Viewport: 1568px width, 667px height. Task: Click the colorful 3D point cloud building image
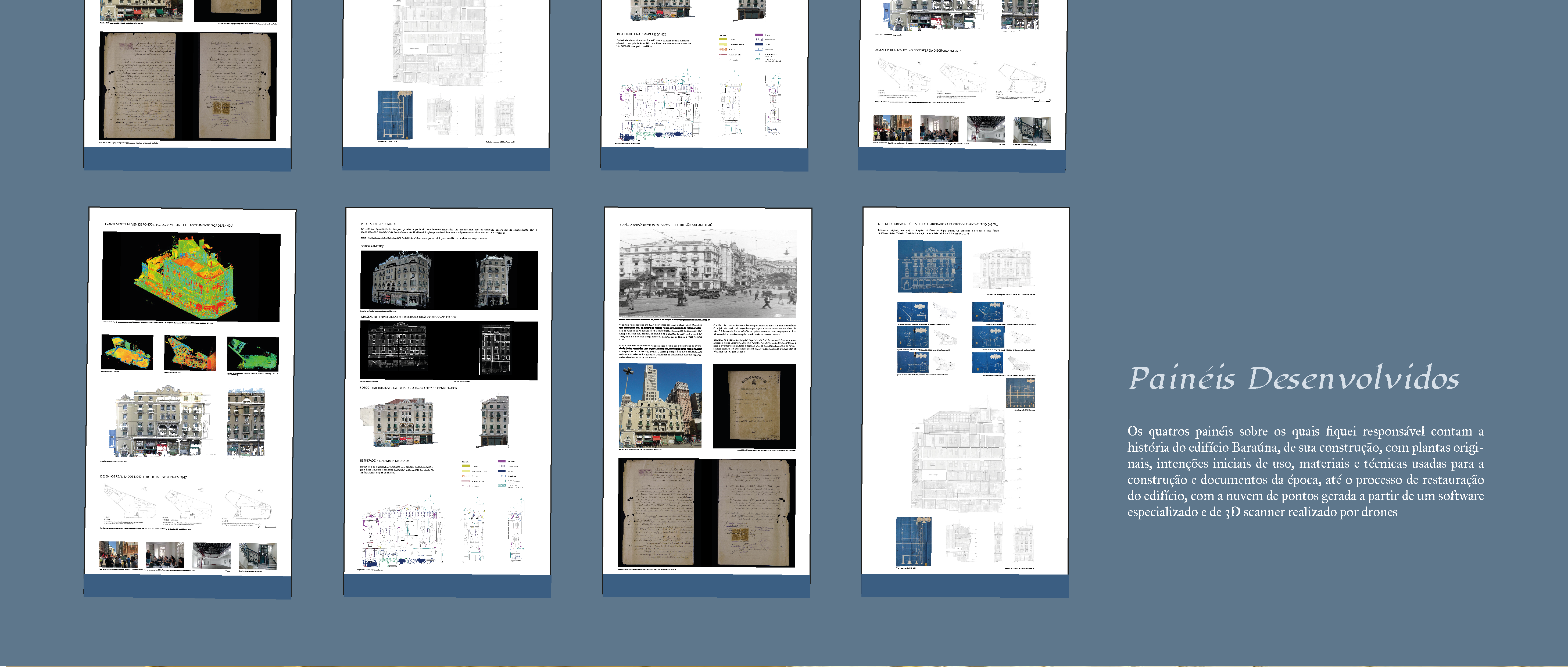coord(191,277)
